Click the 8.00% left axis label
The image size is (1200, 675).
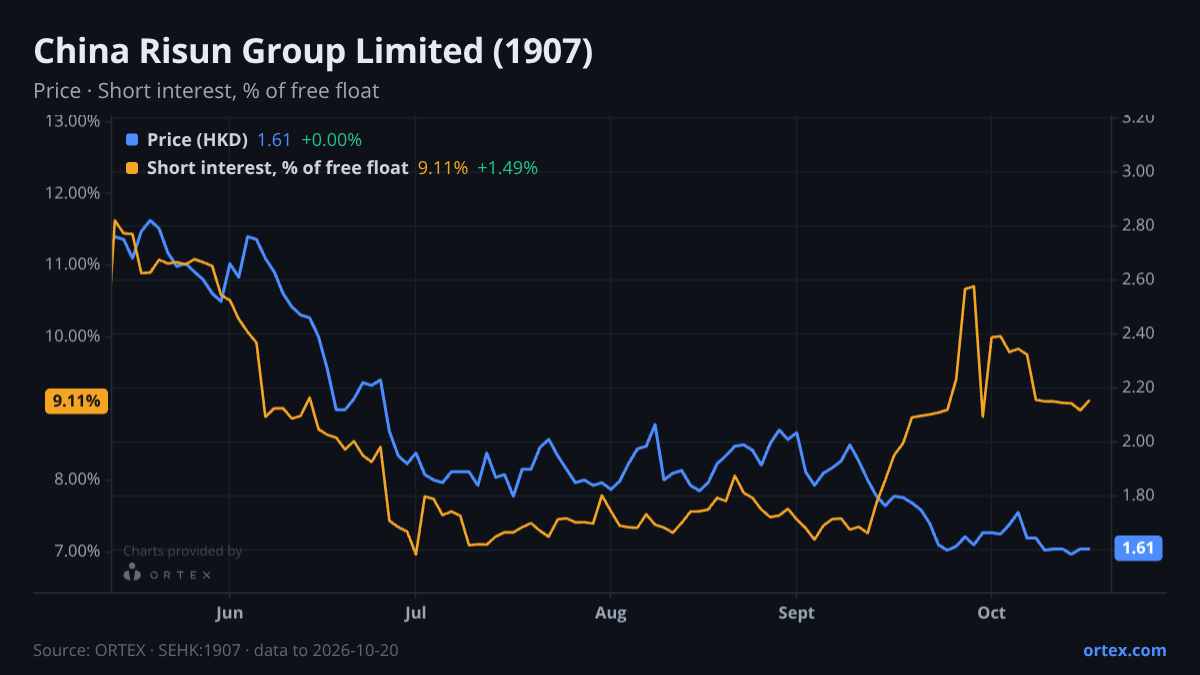[76, 479]
